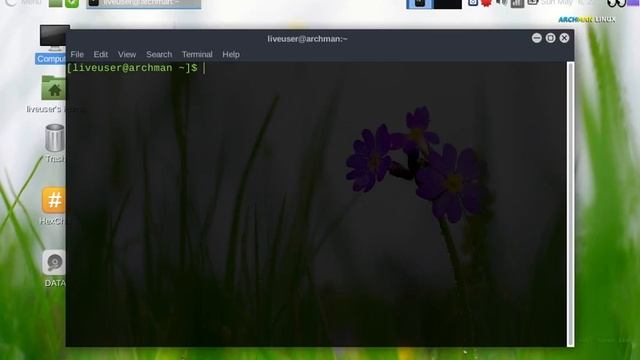
Task: Click the blue square tray icon left of red badge
Action: tap(473, 3)
